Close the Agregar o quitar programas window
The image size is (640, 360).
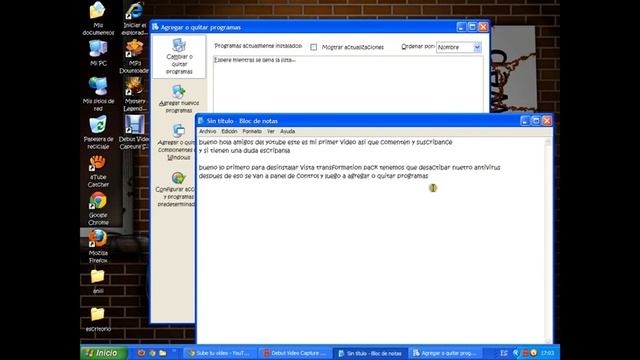coord(483,27)
